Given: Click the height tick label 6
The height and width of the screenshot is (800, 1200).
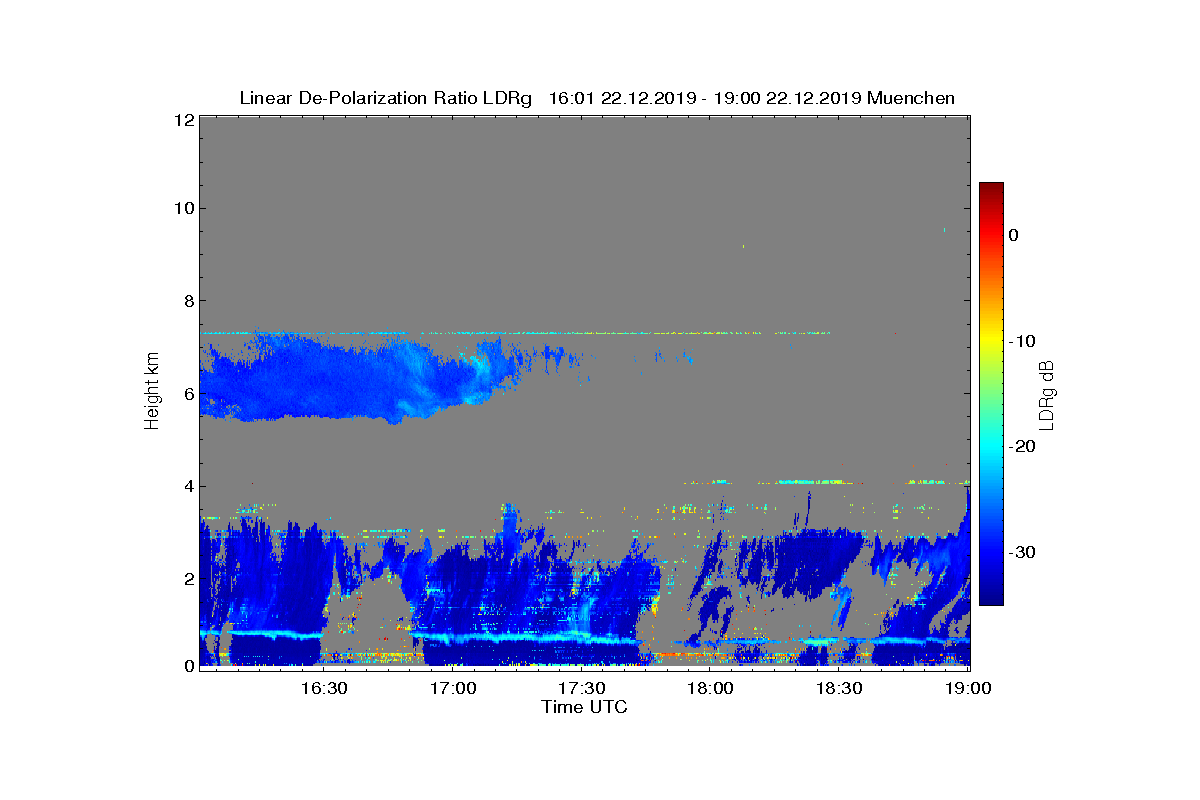Looking at the screenshot, I should point(187,394).
